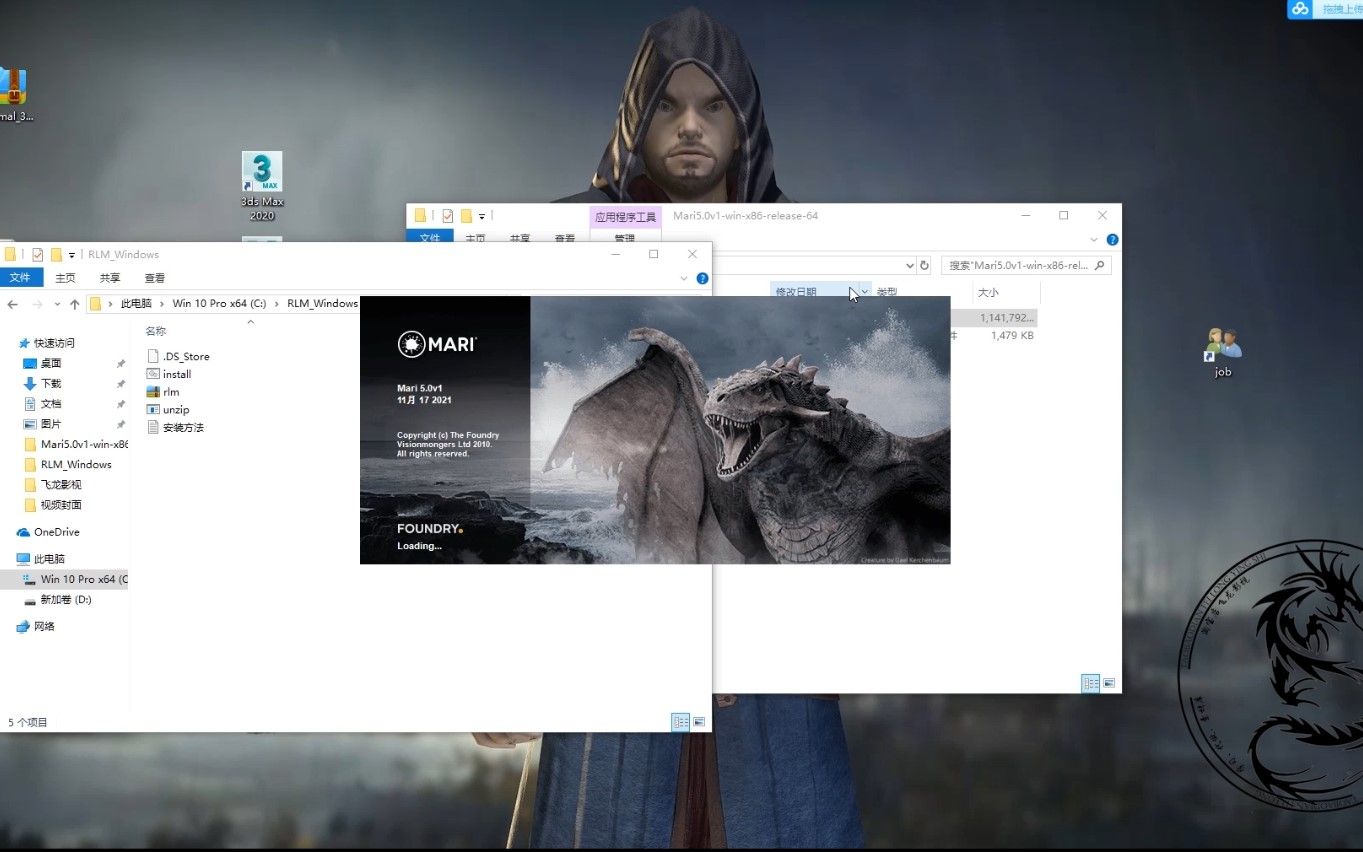Go up one folder in RLM_Windows window
The width and height of the screenshot is (1363, 852).
[74, 304]
